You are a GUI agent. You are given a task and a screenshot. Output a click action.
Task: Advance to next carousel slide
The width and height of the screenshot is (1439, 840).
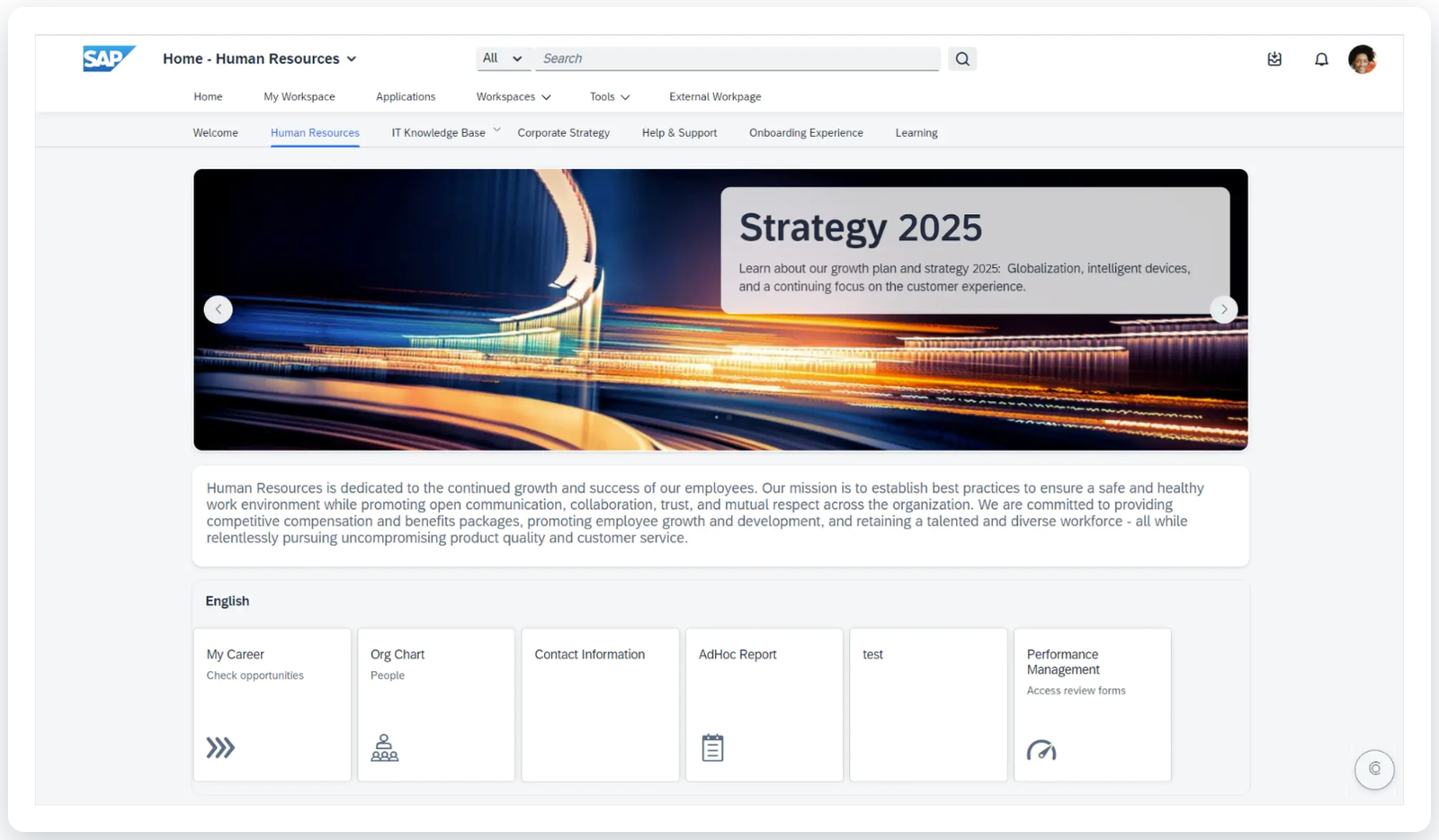click(1223, 309)
